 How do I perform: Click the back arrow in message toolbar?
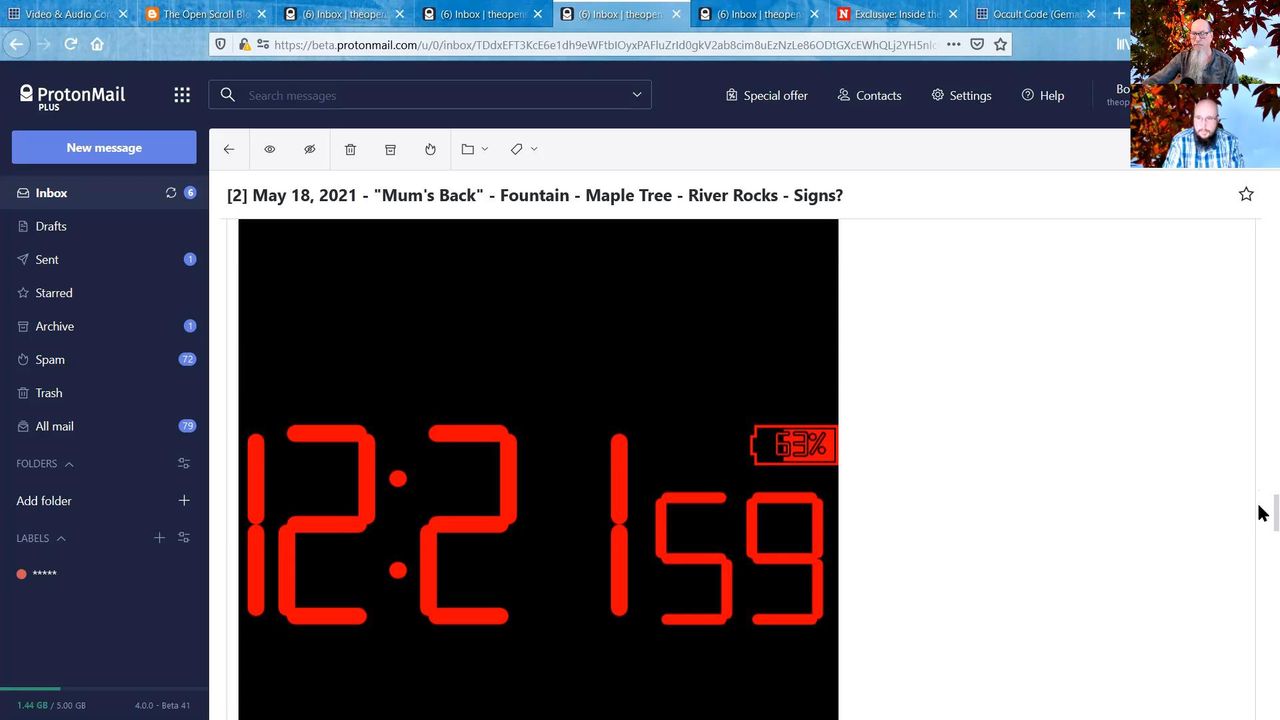pyautogui.click(x=229, y=149)
